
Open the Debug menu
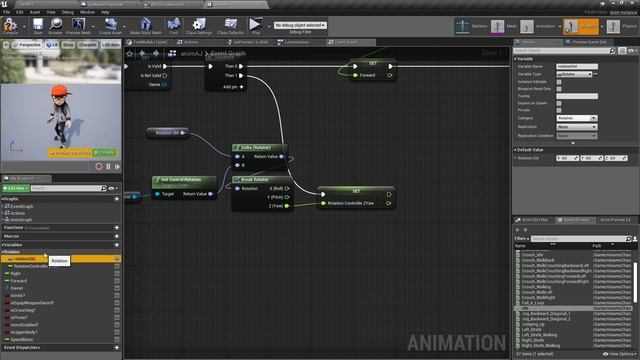click(67, 12)
